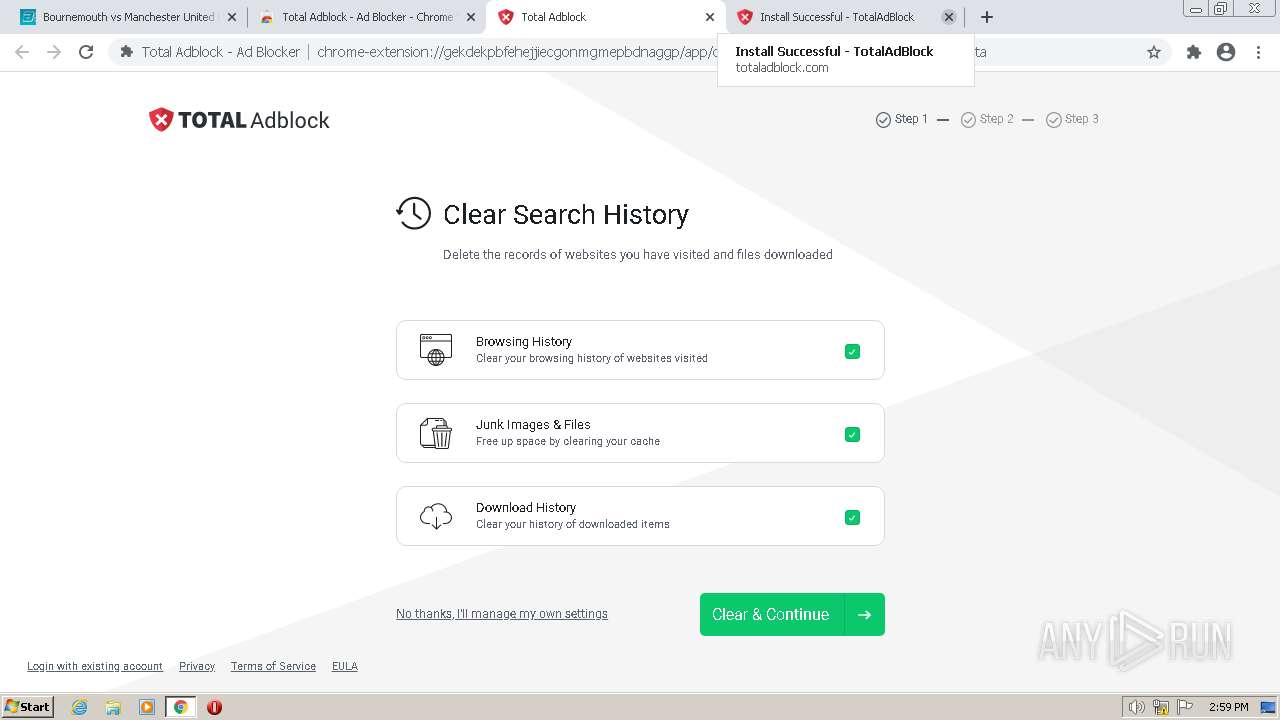This screenshot has width=1280, height=720.
Task: Click the Download History cloud icon
Action: [x=436, y=516]
